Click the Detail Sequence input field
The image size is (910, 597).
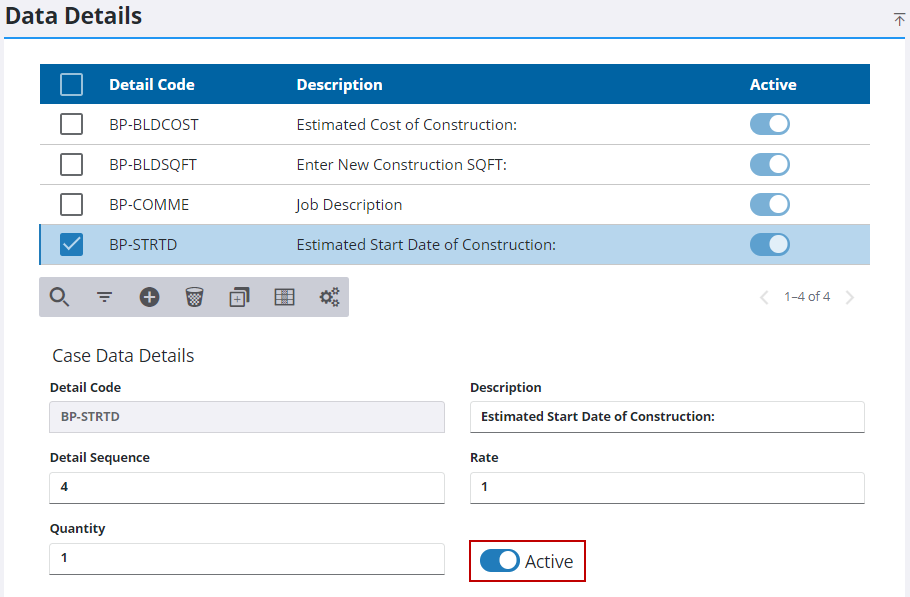[247, 487]
